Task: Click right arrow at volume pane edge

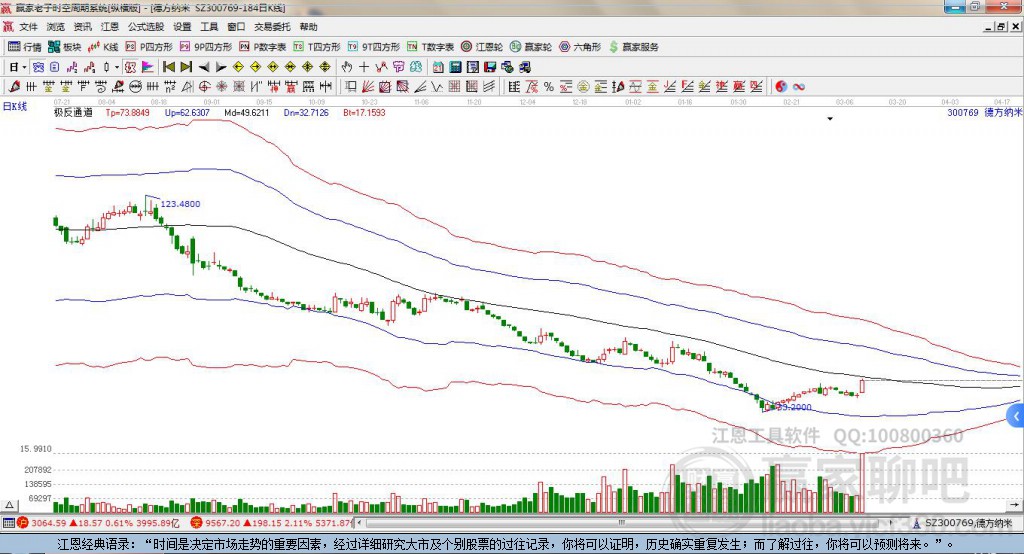Action: [1014, 505]
